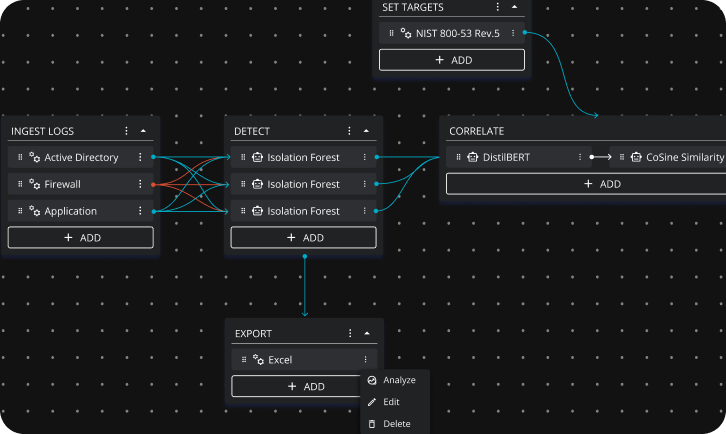The image size is (726, 434).
Task: Collapse the SET TARGETS panel
Action: tap(514, 6)
